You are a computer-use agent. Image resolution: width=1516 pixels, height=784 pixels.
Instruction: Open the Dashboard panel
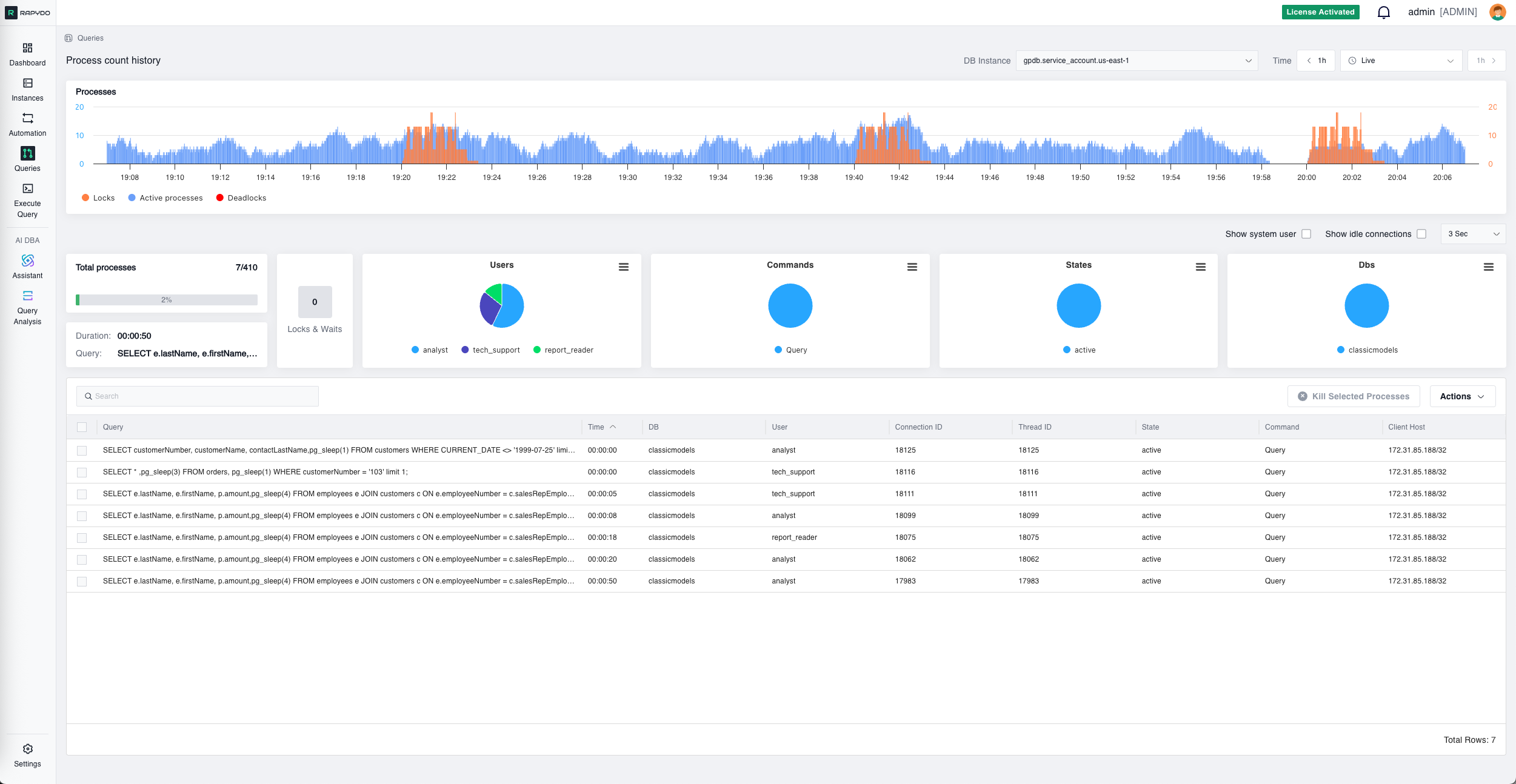(x=27, y=55)
